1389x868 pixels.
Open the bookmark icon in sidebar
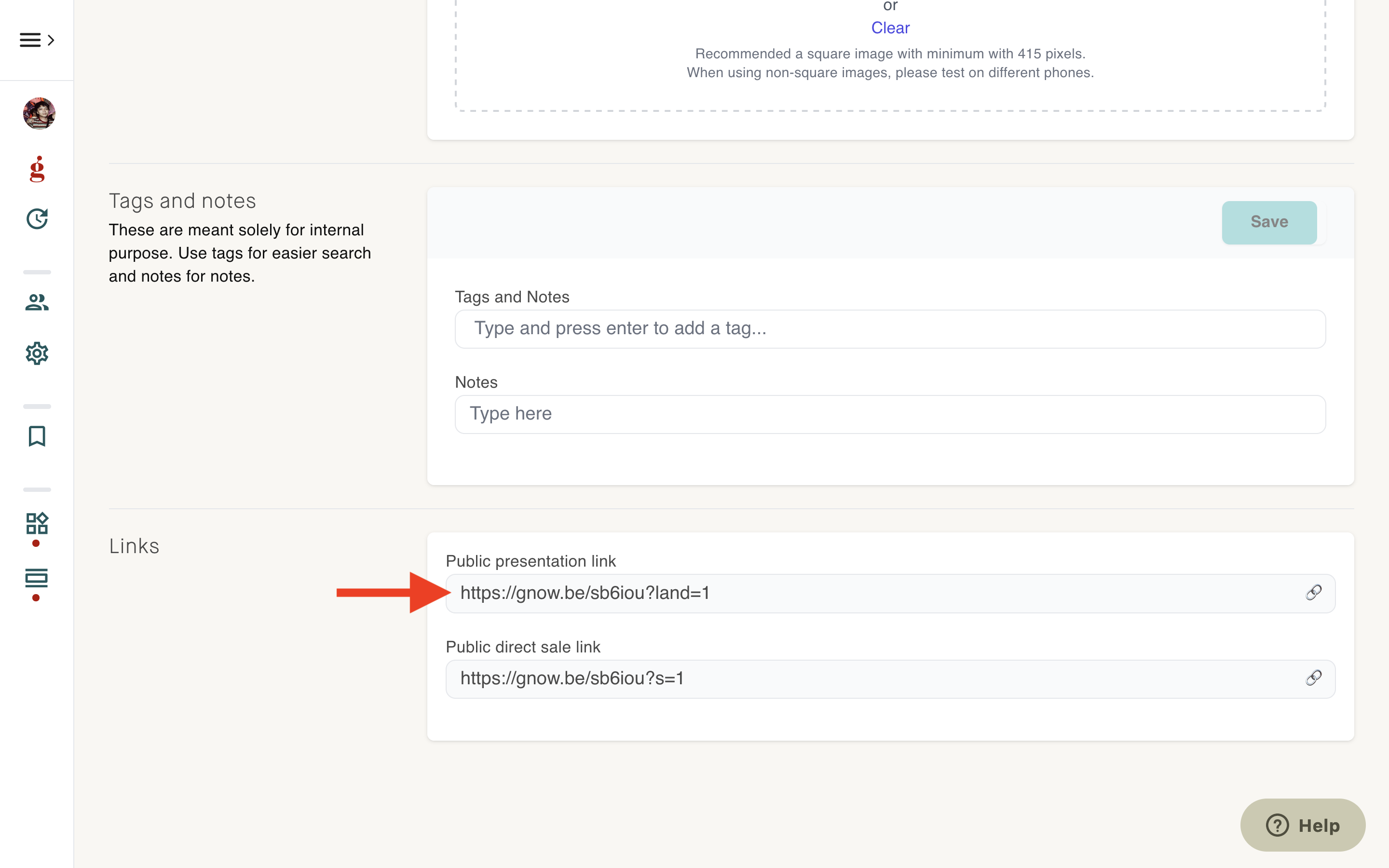pyautogui.click(x=37, y=436)
